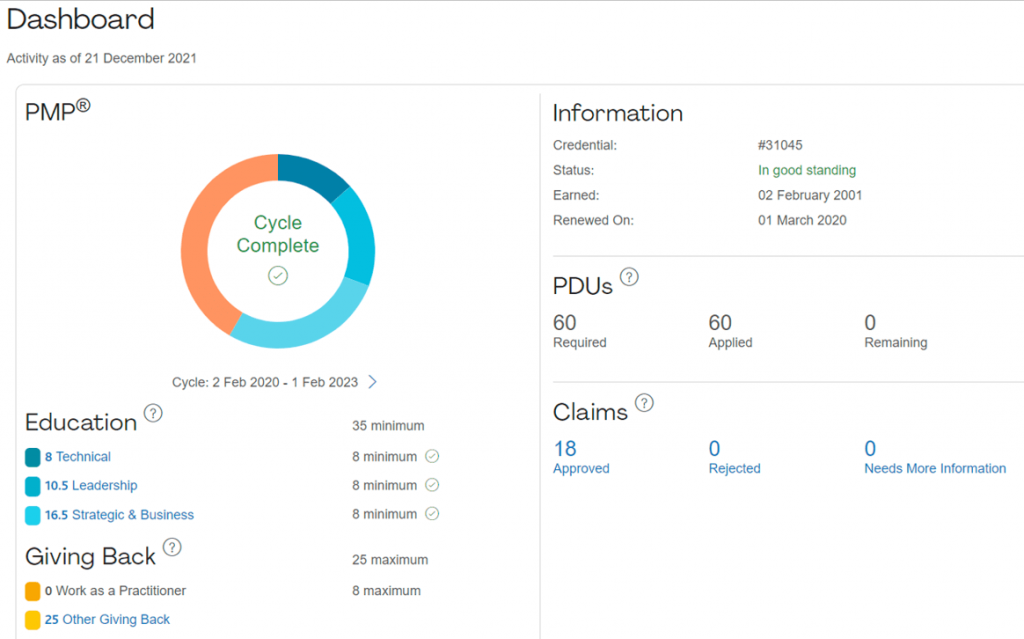Screen dimensions: 1024x639
Task: Open the Claims help tooltip
Action: pos(645,404)
